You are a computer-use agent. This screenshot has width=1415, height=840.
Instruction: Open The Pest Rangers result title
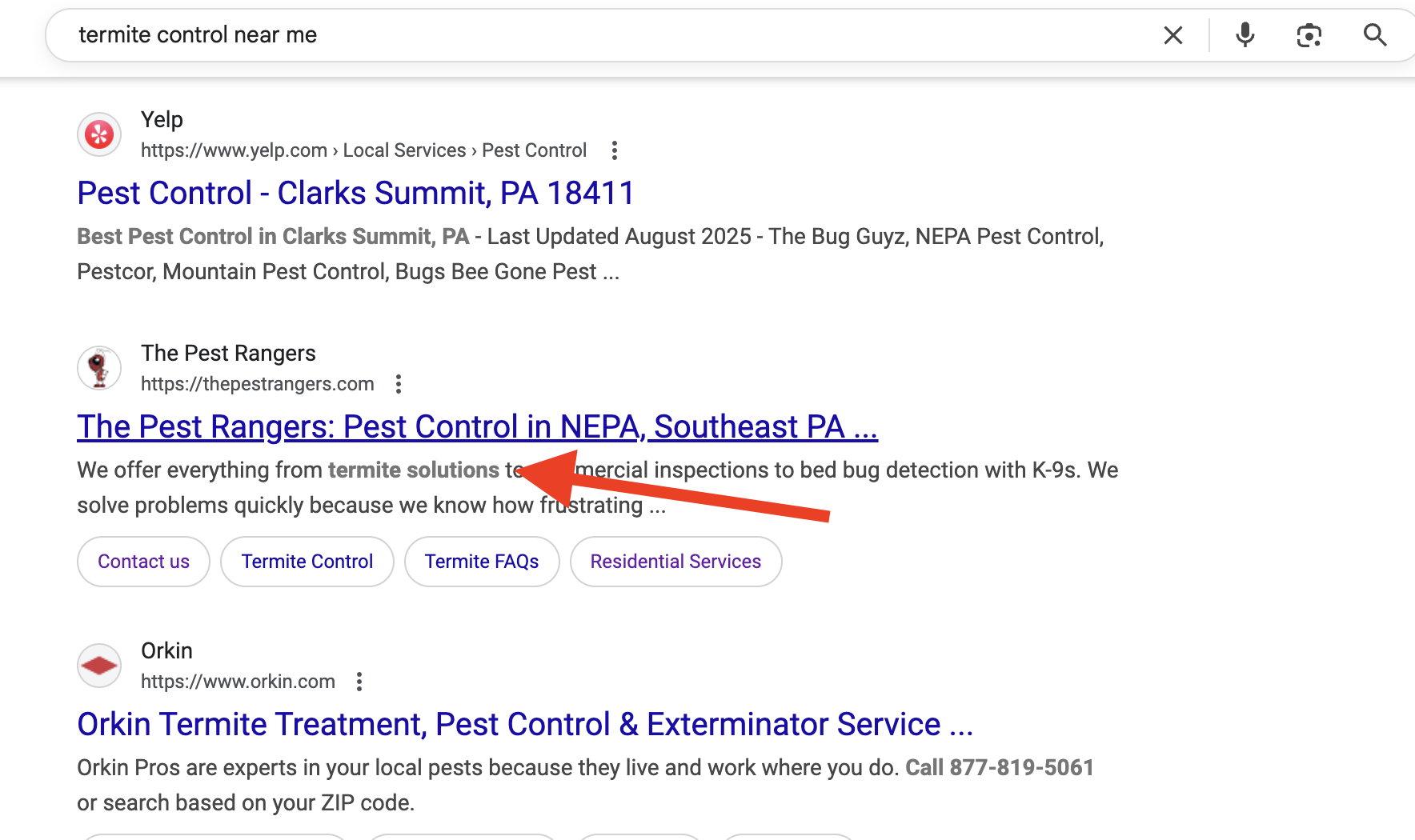coord(477,427)
